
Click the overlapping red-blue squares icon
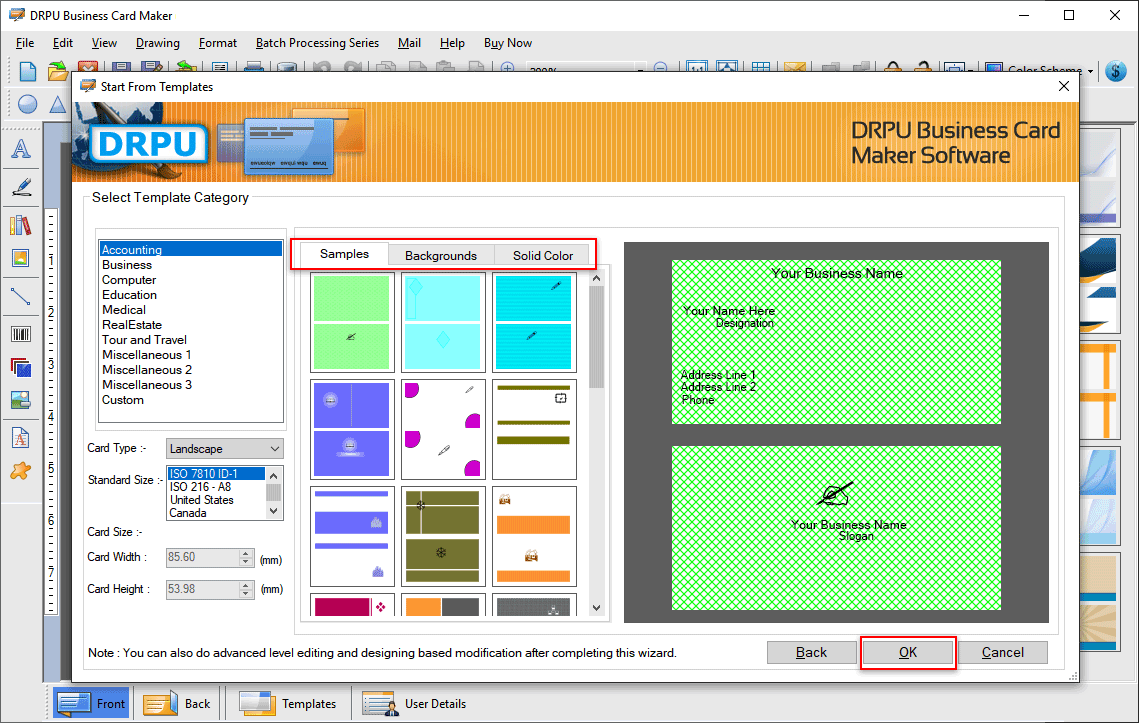click(21, 367)
